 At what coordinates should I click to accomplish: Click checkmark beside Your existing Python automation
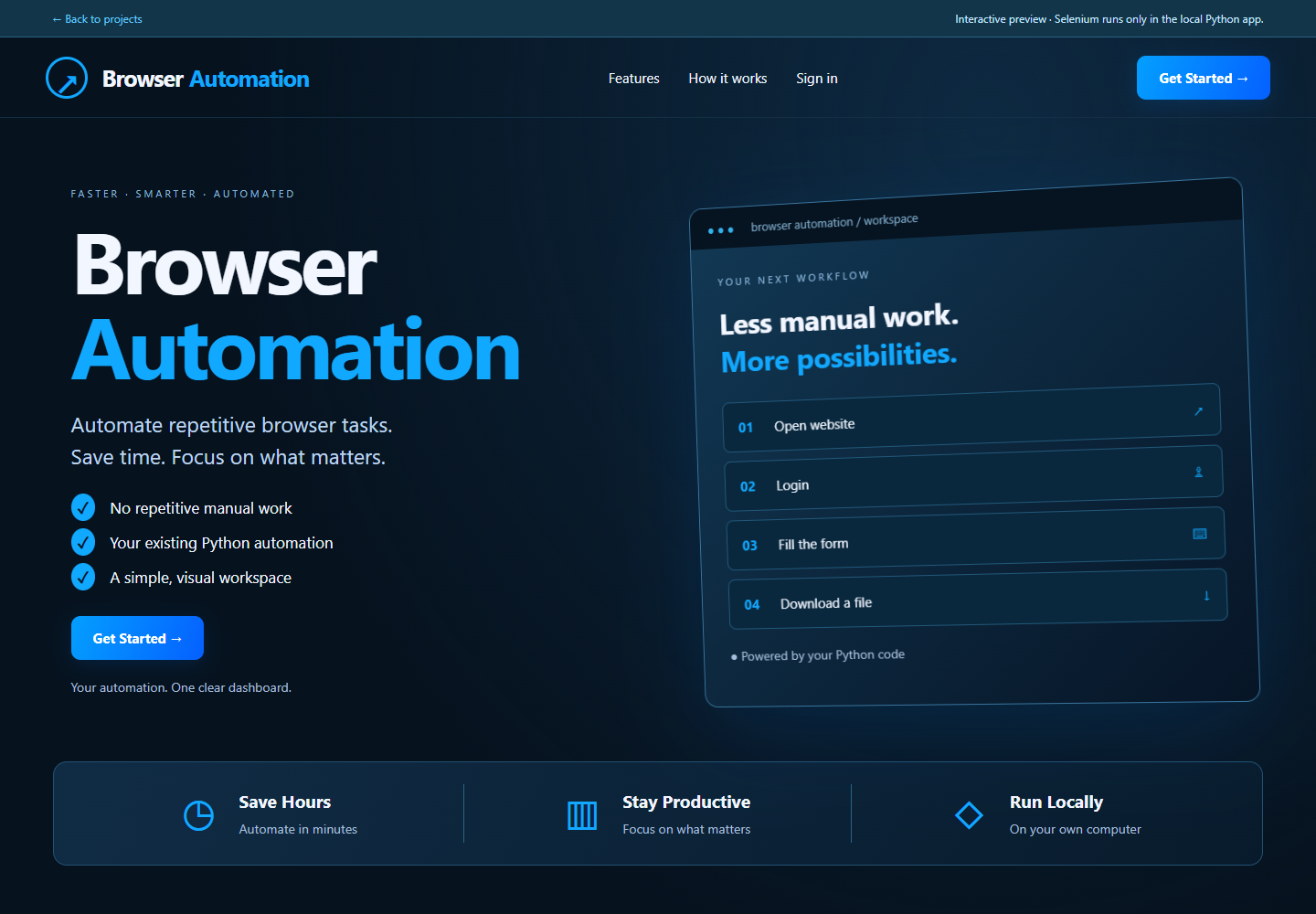pos(83,542)
